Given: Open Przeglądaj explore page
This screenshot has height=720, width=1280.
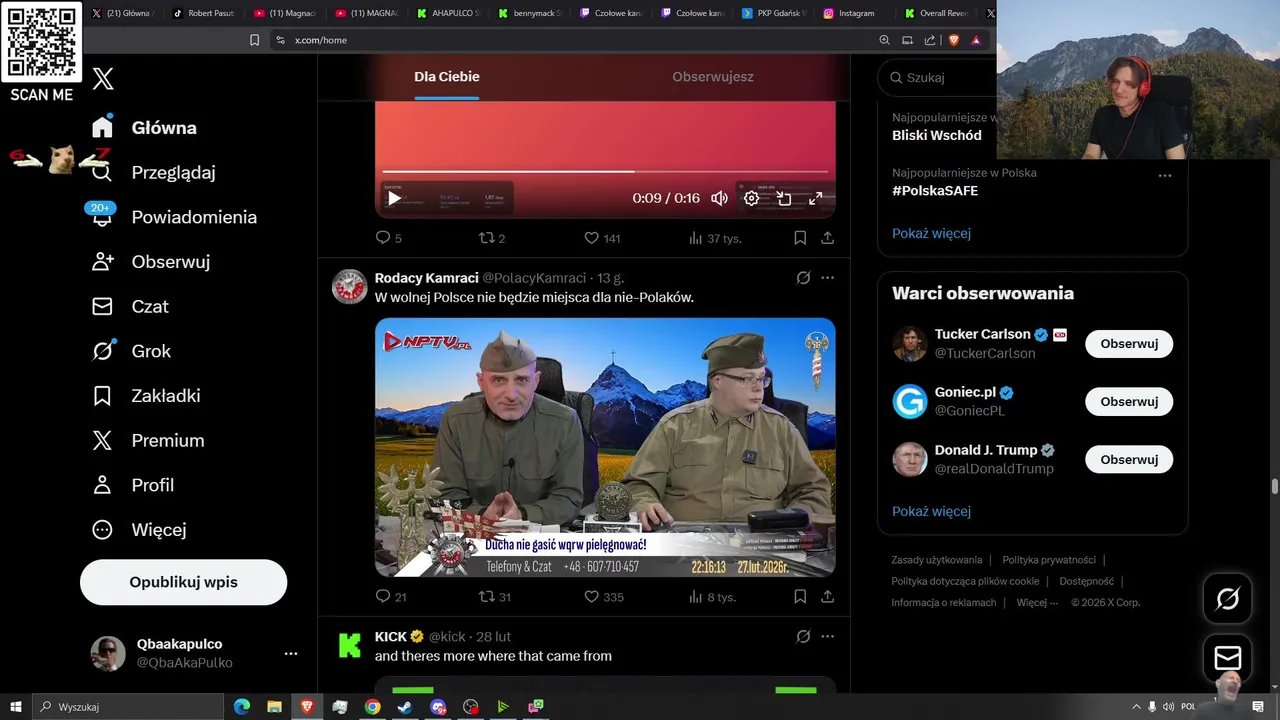Looking at the screenshot, I should [x=154, y=172].
